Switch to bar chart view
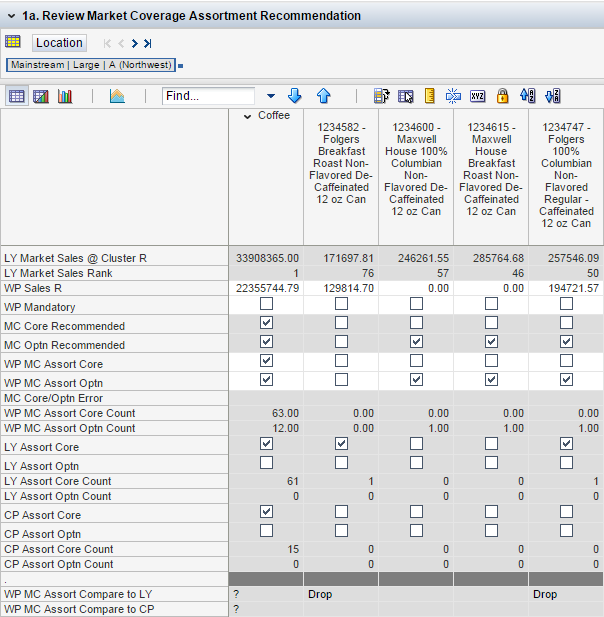The height and width of the screenshot is (617, 604). (x=65, y=96)
